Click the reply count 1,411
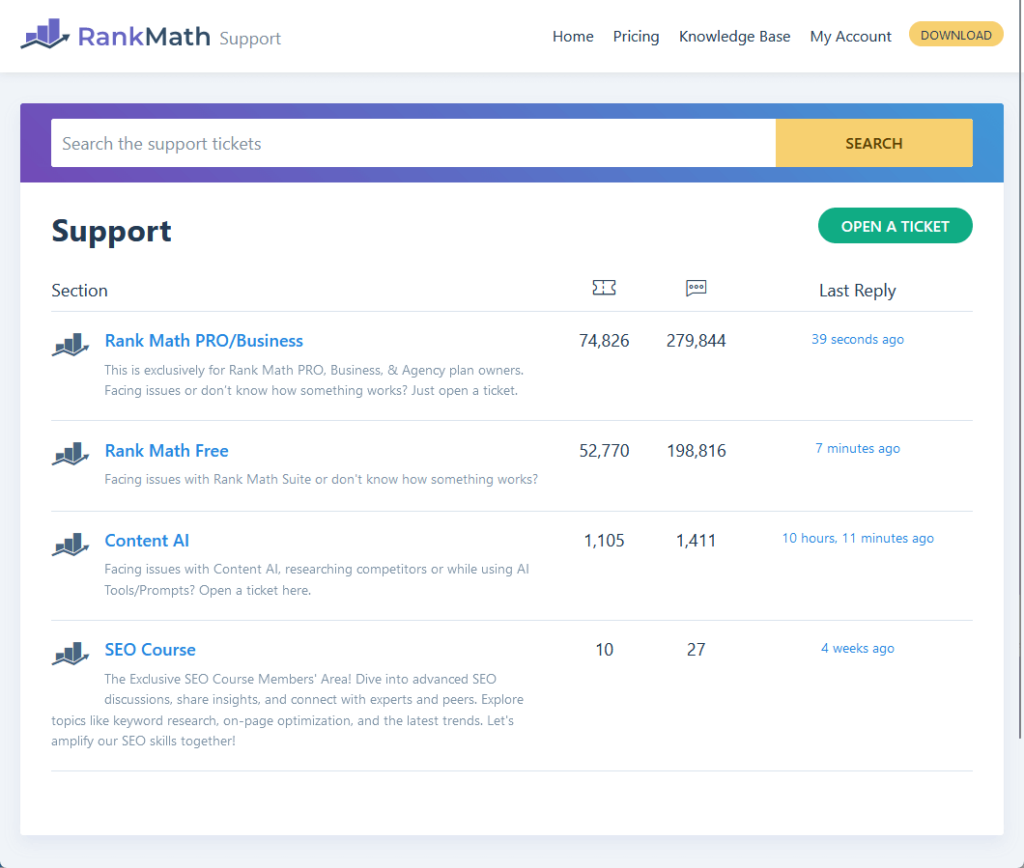 coord(696,541)
